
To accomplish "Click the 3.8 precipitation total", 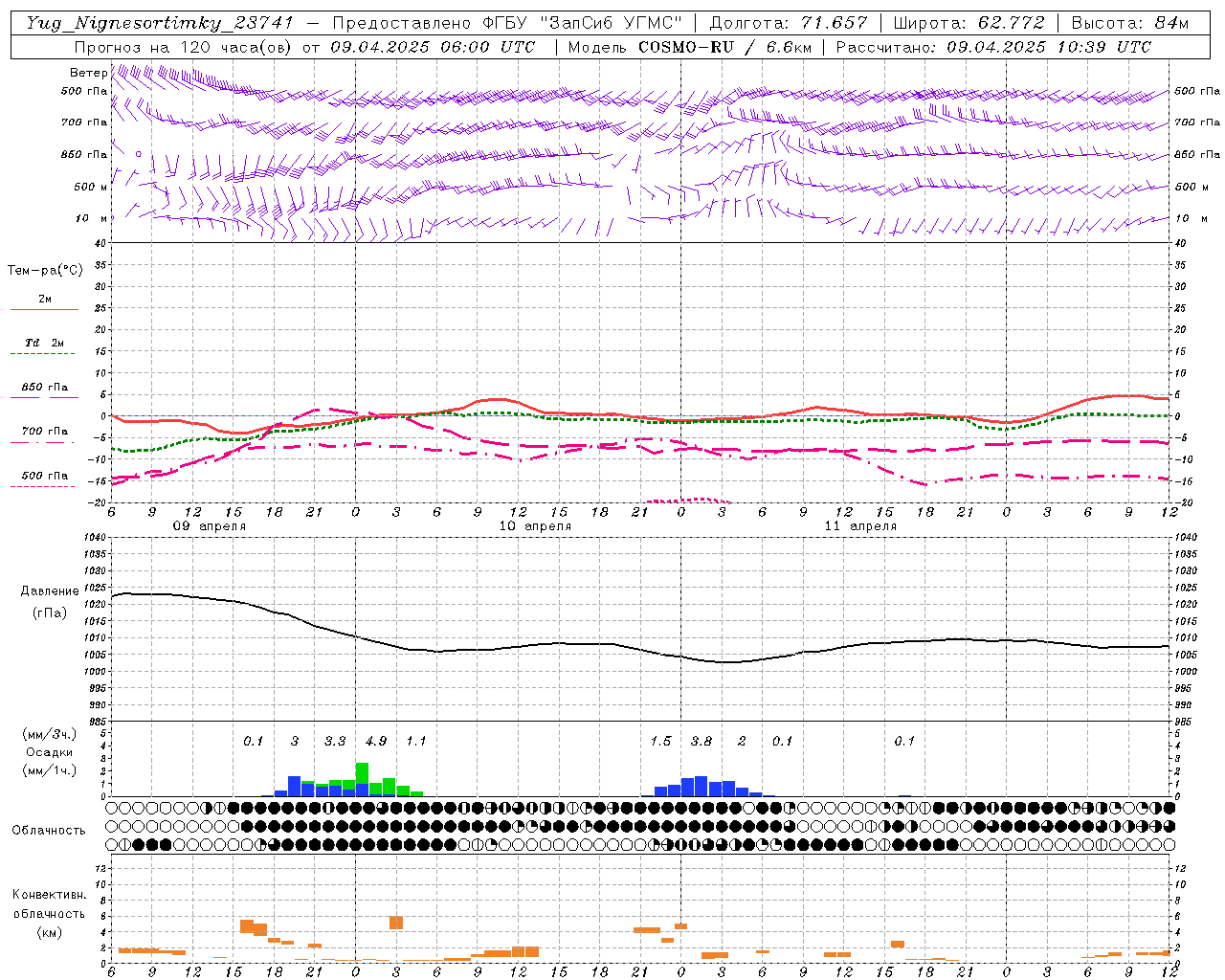I will point(702,742).
